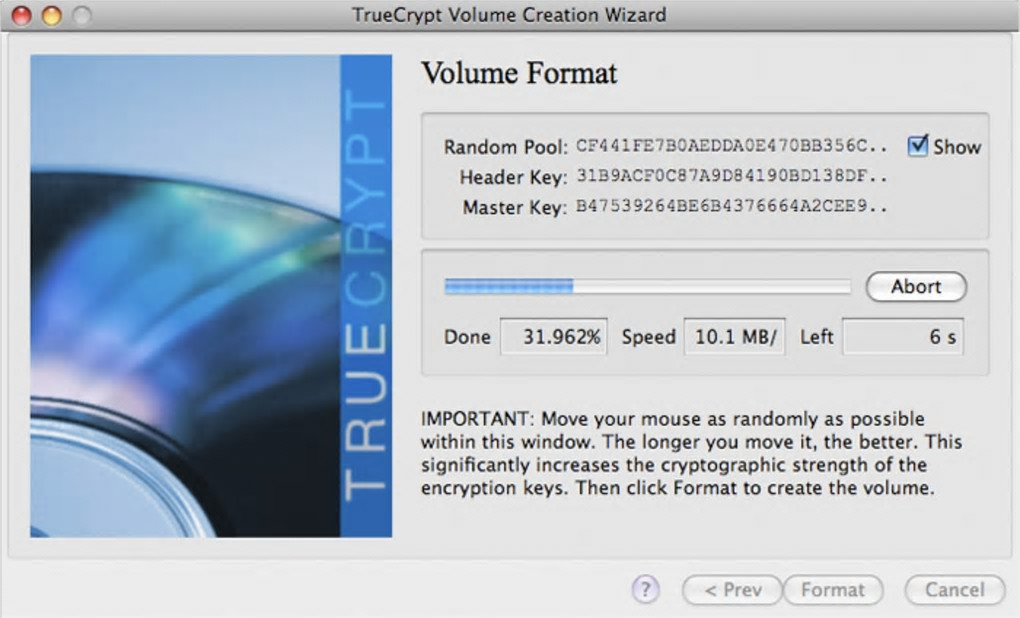Click the Header Key label
Viewport: 1020px width, 618px height.
(513, 177)
